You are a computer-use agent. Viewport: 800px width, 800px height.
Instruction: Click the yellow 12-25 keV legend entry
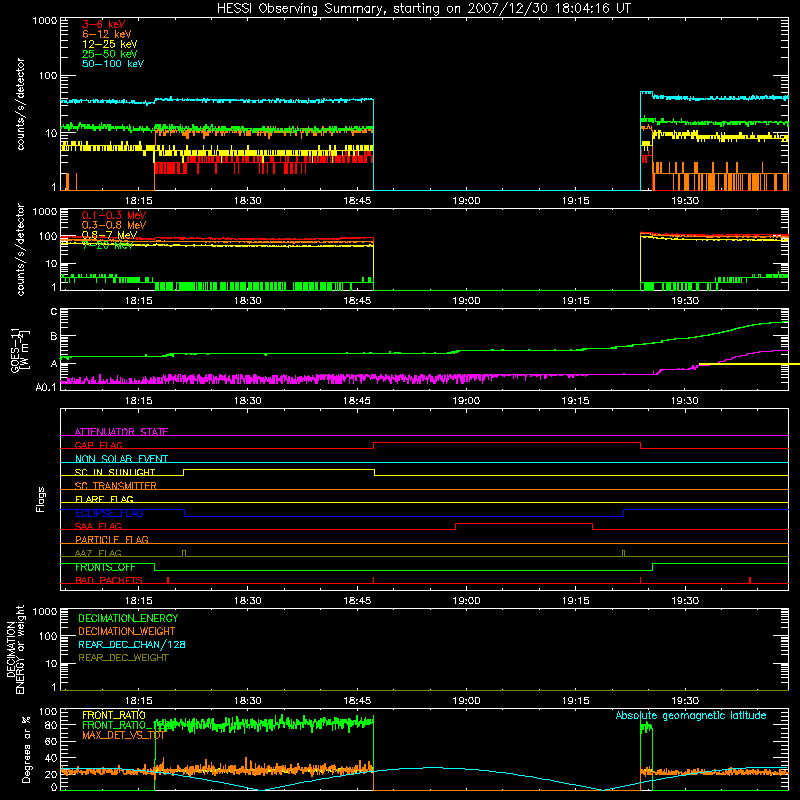click(109, 44)
